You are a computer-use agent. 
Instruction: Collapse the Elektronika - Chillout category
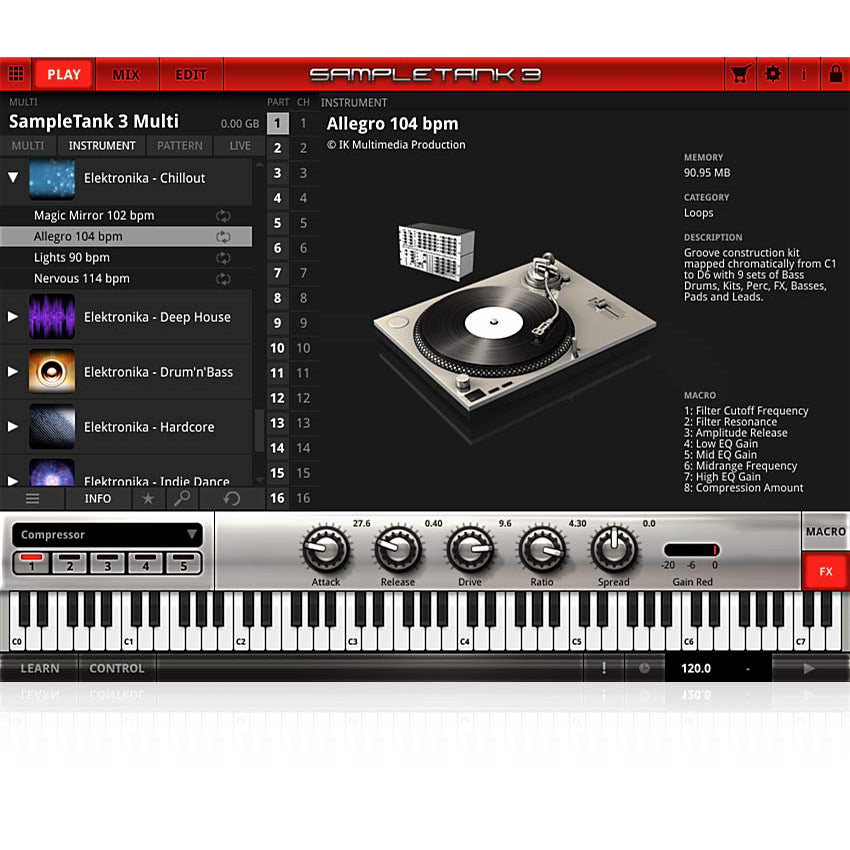coord(13,178)
